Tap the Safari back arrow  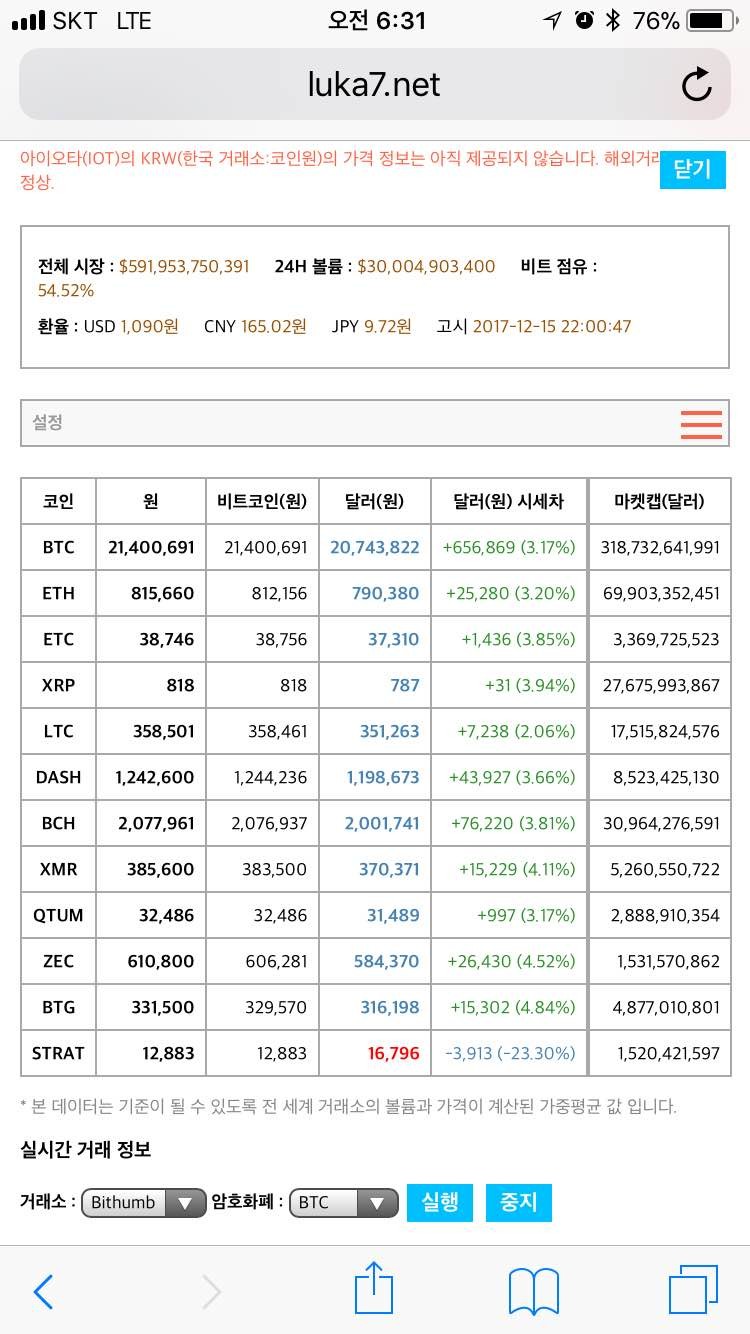click(x=43, y=1292)
